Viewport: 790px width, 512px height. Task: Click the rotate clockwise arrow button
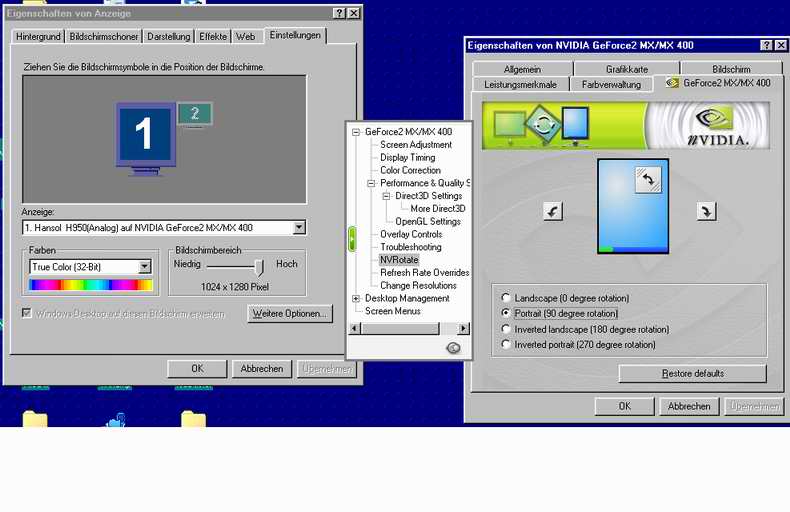(707, 211)
